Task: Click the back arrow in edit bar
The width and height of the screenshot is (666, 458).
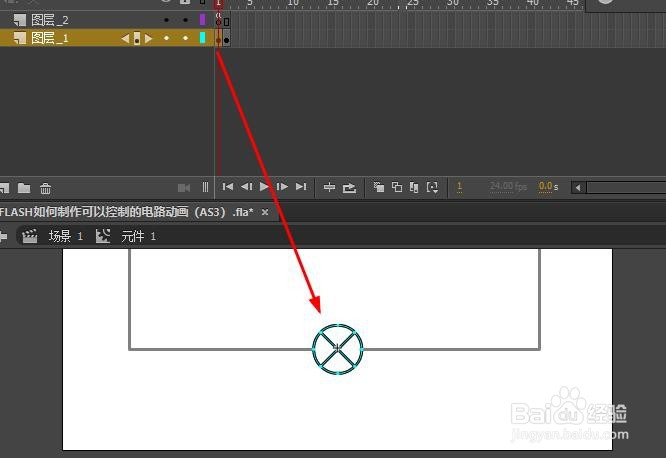Action: point(3,236)
